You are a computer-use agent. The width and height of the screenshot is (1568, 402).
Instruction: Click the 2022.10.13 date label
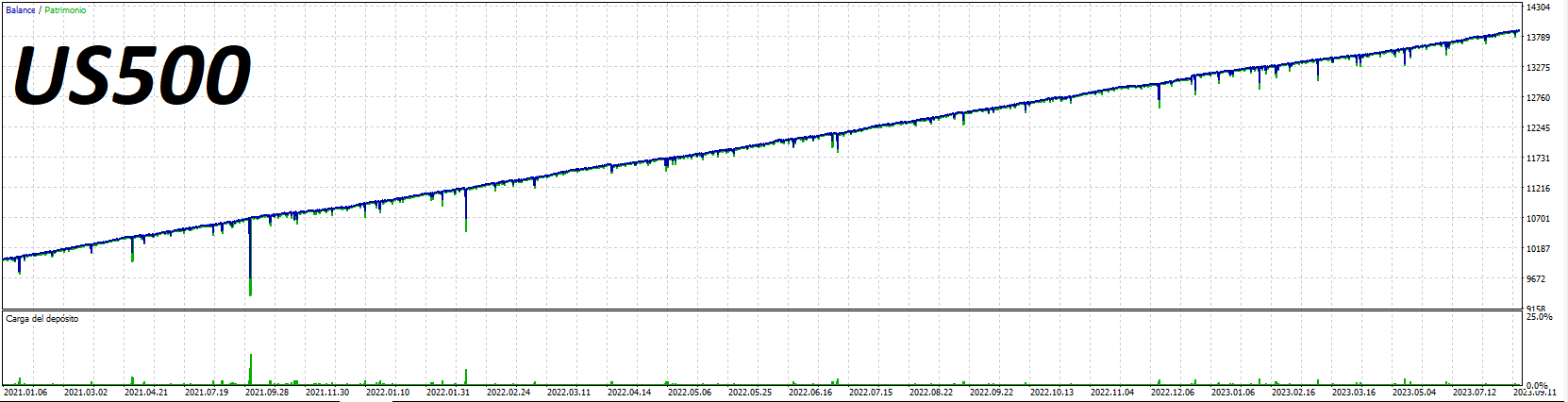coord(1052,393)
